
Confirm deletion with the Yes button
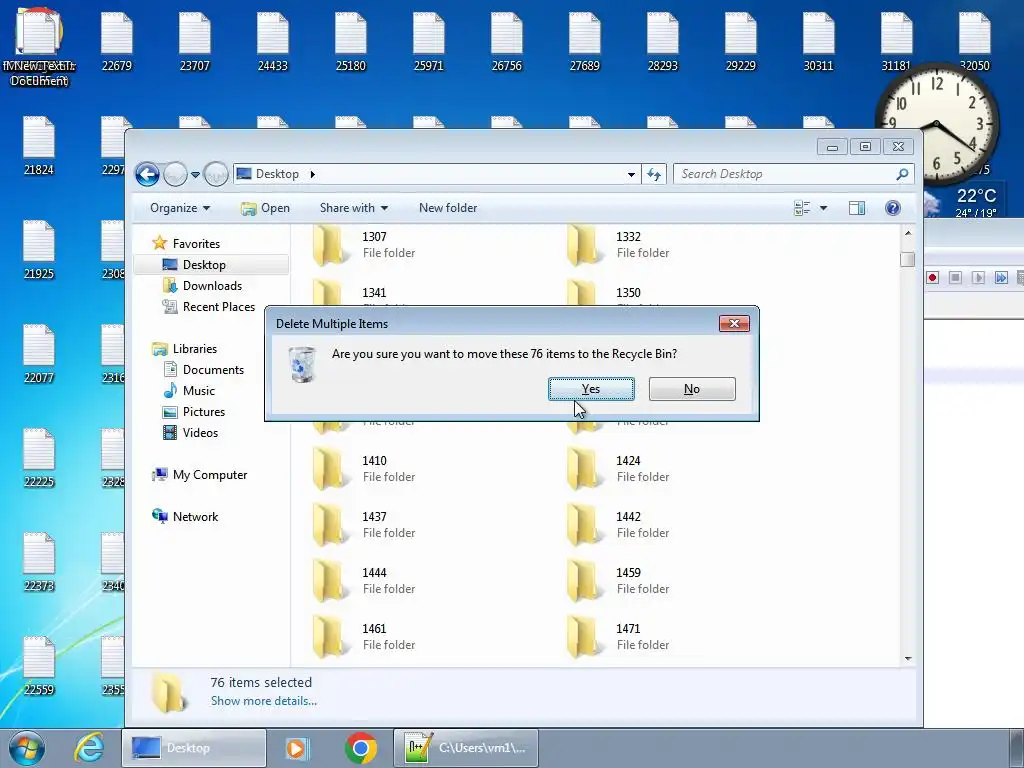(591, 389)
